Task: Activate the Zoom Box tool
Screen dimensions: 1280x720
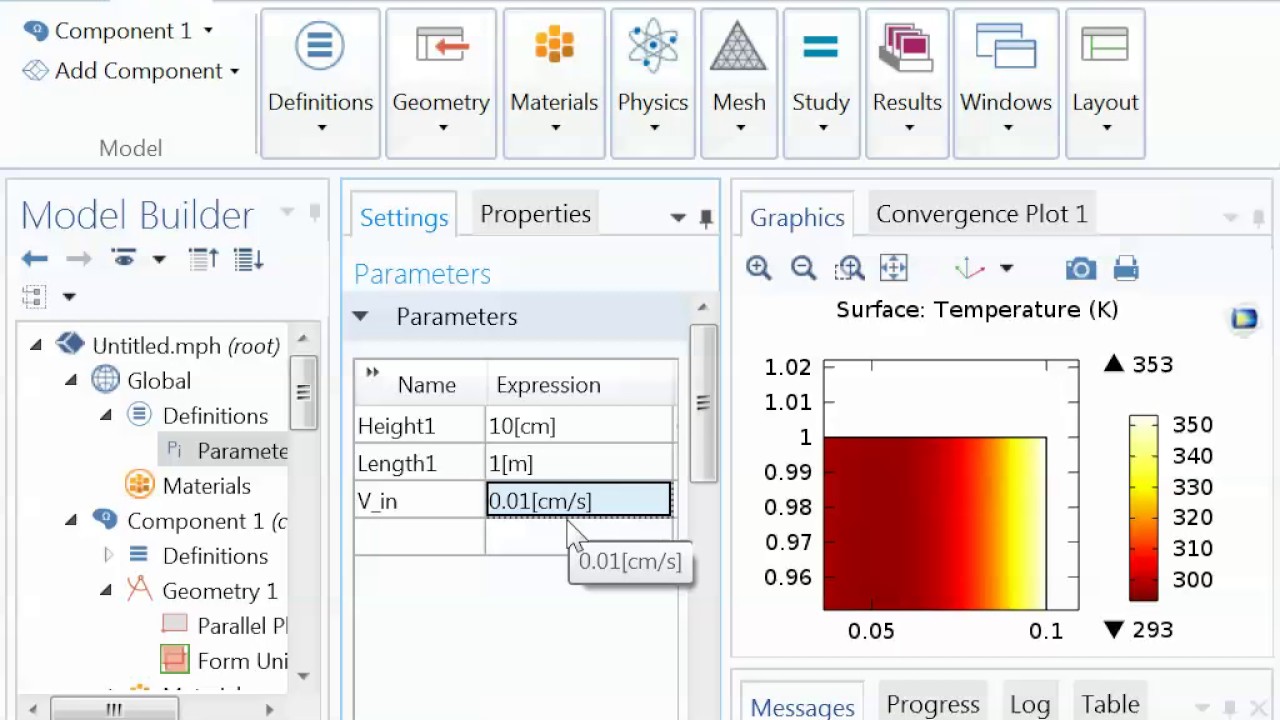Action: click(849, 268)
